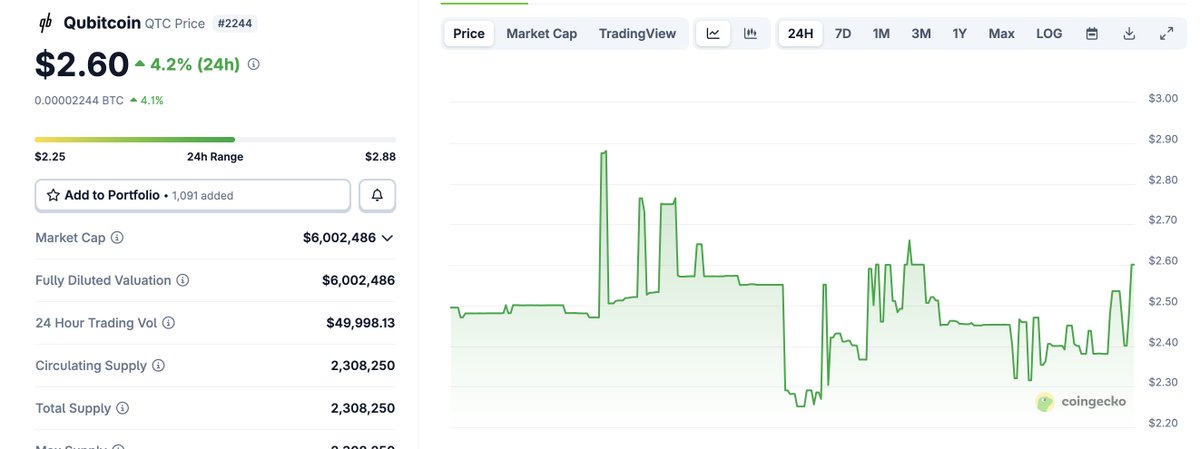This screenshot has width=1200, height=449.
Task: Open the Total Supply info icon
Action: pyautogui.click(x=122, y=409)
